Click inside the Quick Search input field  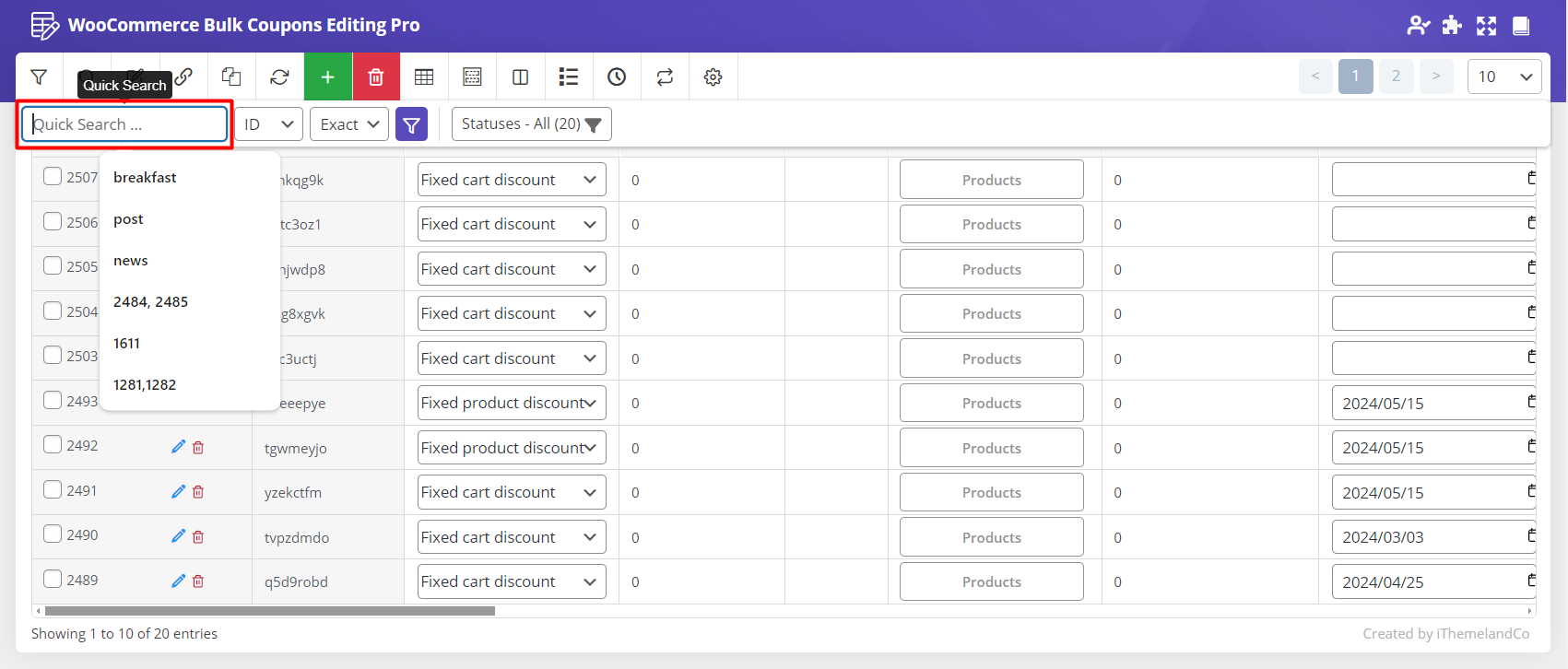point(124,124)
